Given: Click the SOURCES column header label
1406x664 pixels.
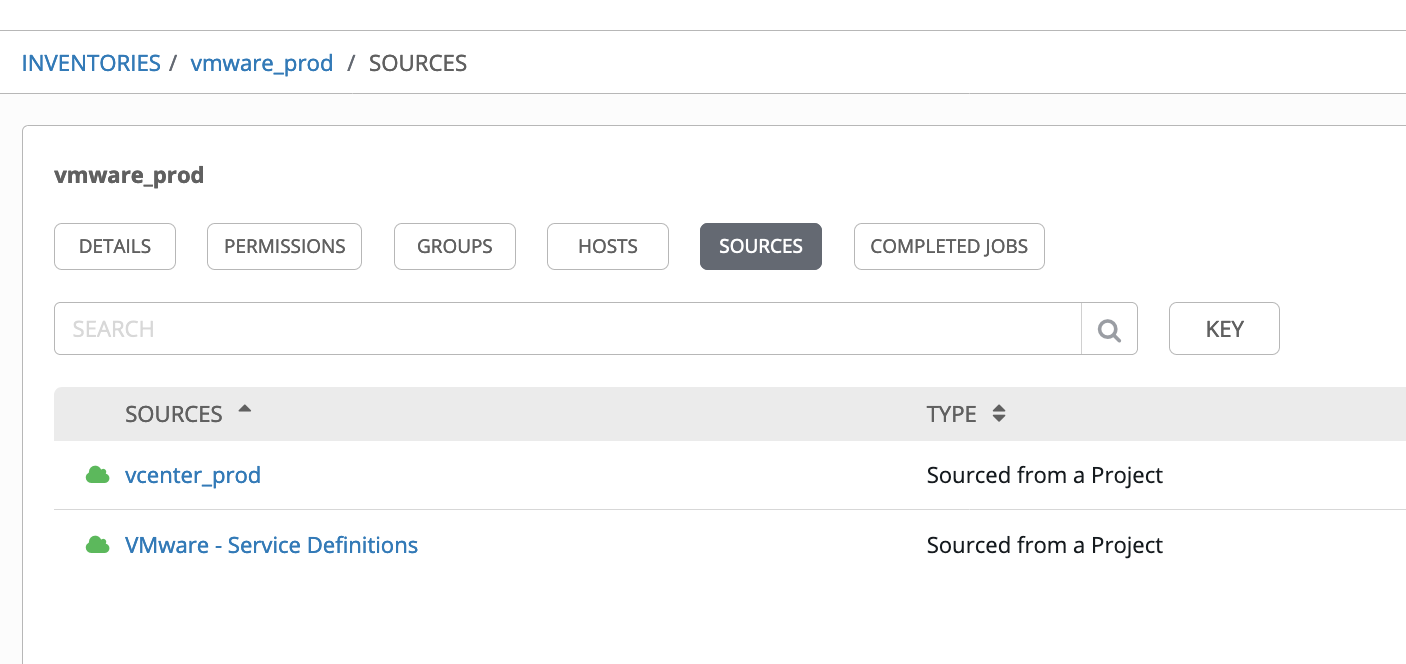Looking at the screenshot, I should tap(174, 414).
